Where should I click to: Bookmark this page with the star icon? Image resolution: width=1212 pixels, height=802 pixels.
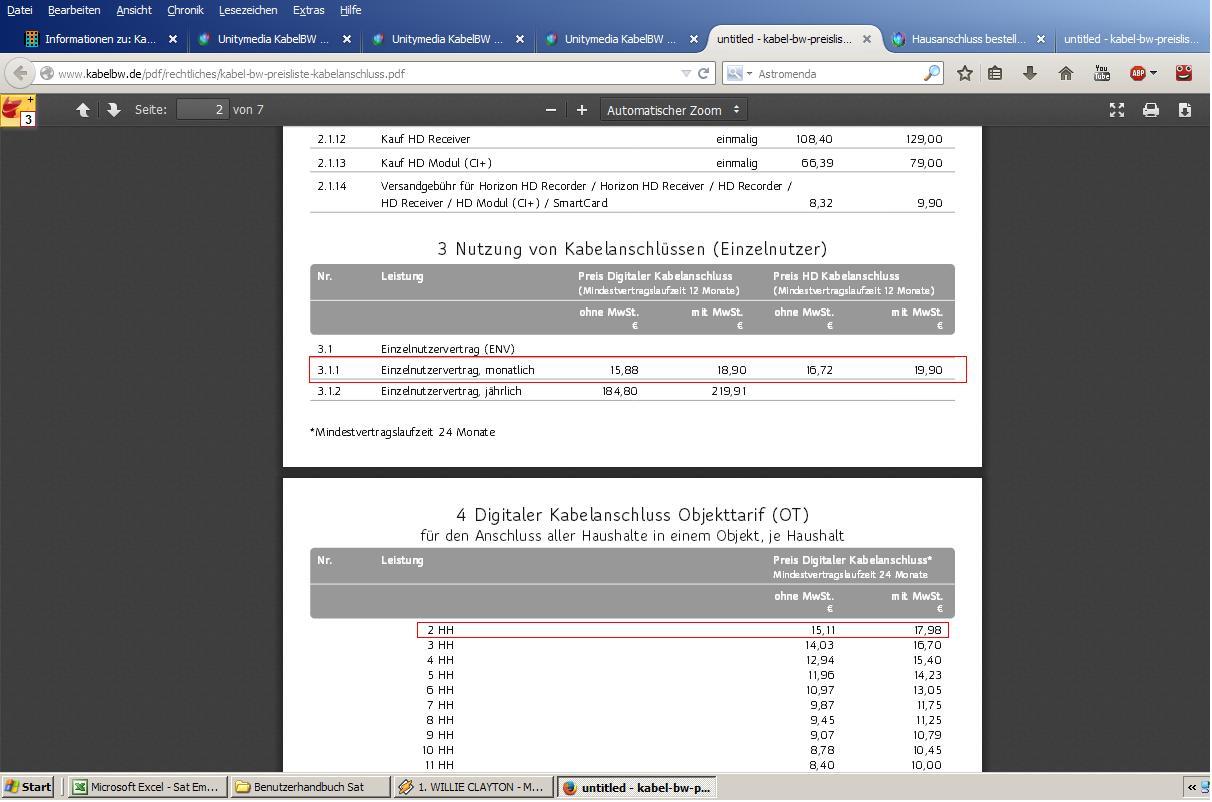964,73
